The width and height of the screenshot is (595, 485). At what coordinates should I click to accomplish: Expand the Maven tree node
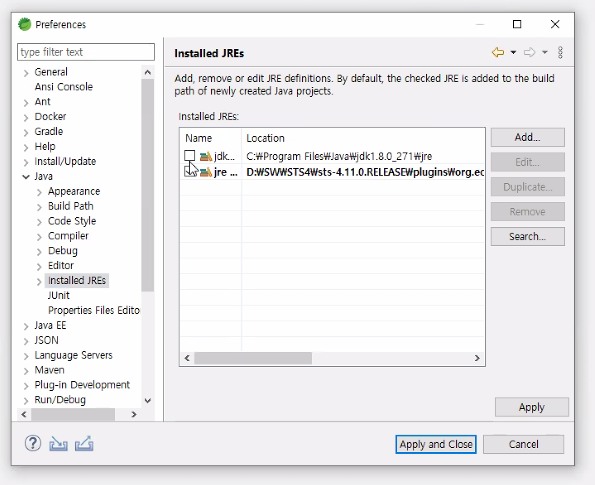[26, 371]
